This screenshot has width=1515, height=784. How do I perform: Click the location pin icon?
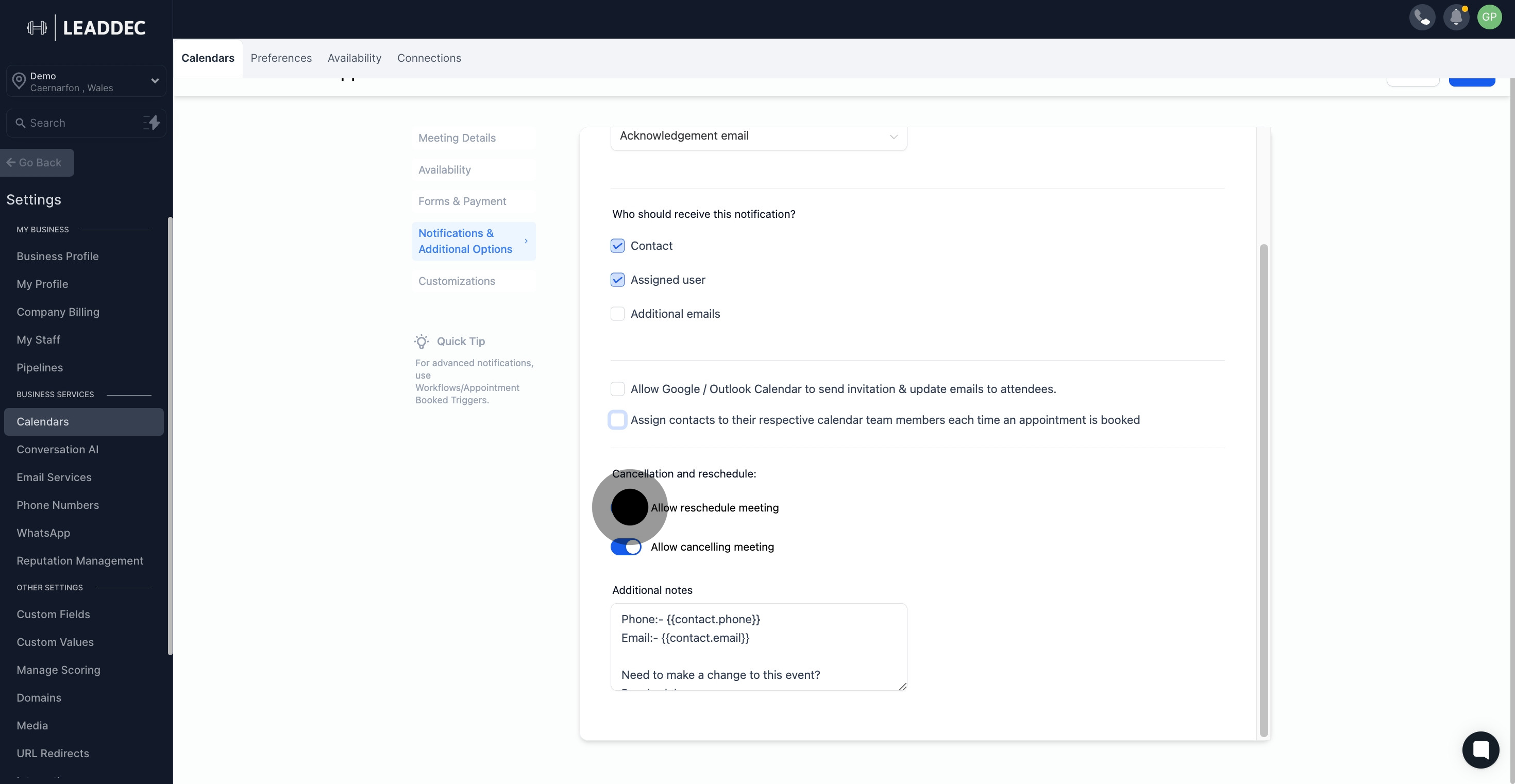19,82
